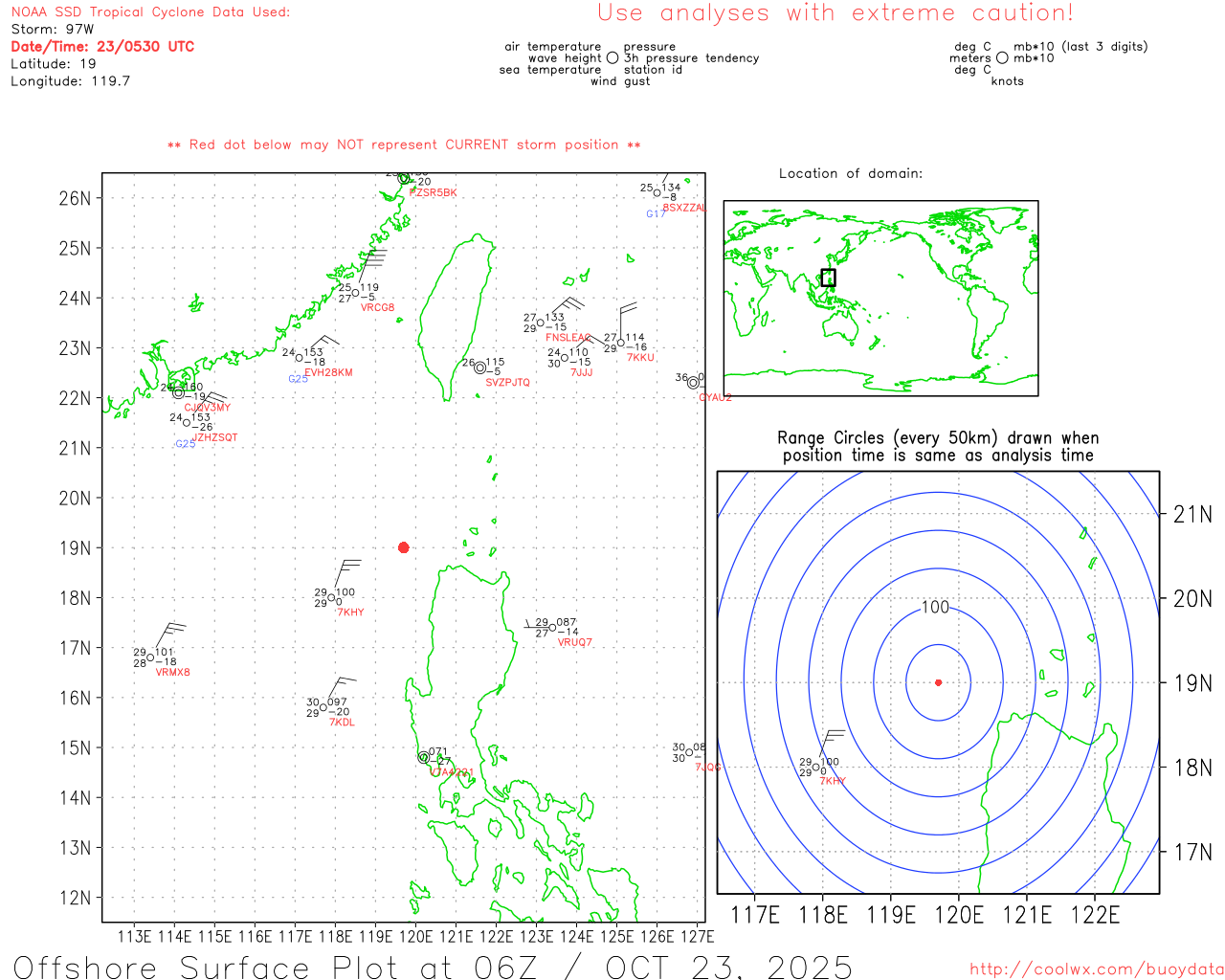
Task: Select station label JZHZSQT
Action: pos(215,437)
